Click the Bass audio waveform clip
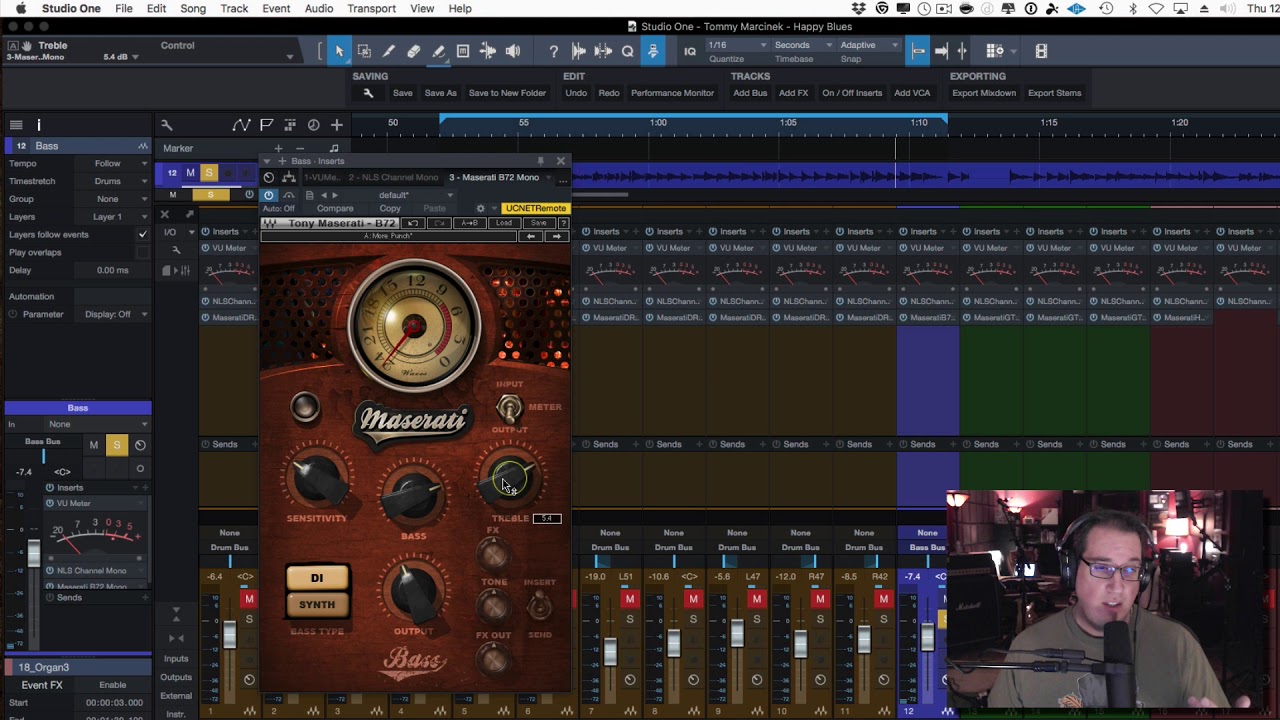 coord(925,177)
